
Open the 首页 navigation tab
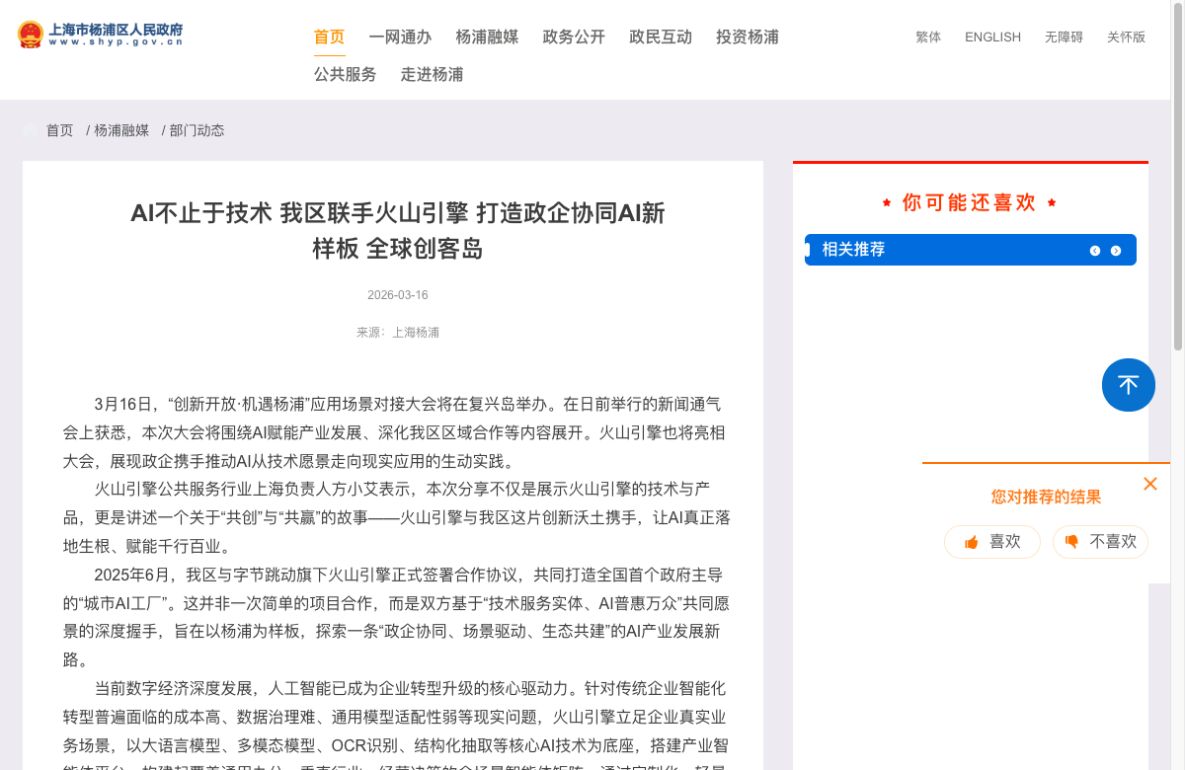click(x=330, y=37)
